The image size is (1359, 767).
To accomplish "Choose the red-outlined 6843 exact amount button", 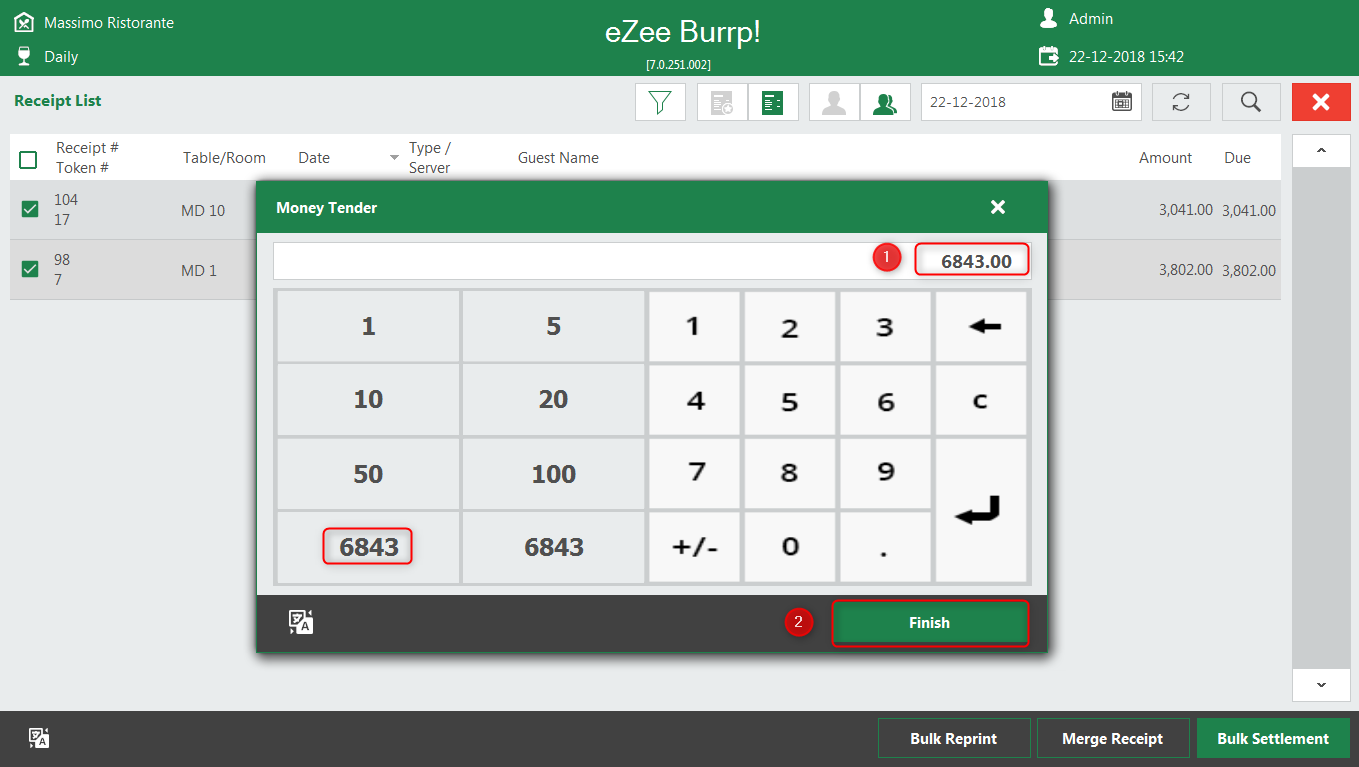I will (x=368, y=547).
